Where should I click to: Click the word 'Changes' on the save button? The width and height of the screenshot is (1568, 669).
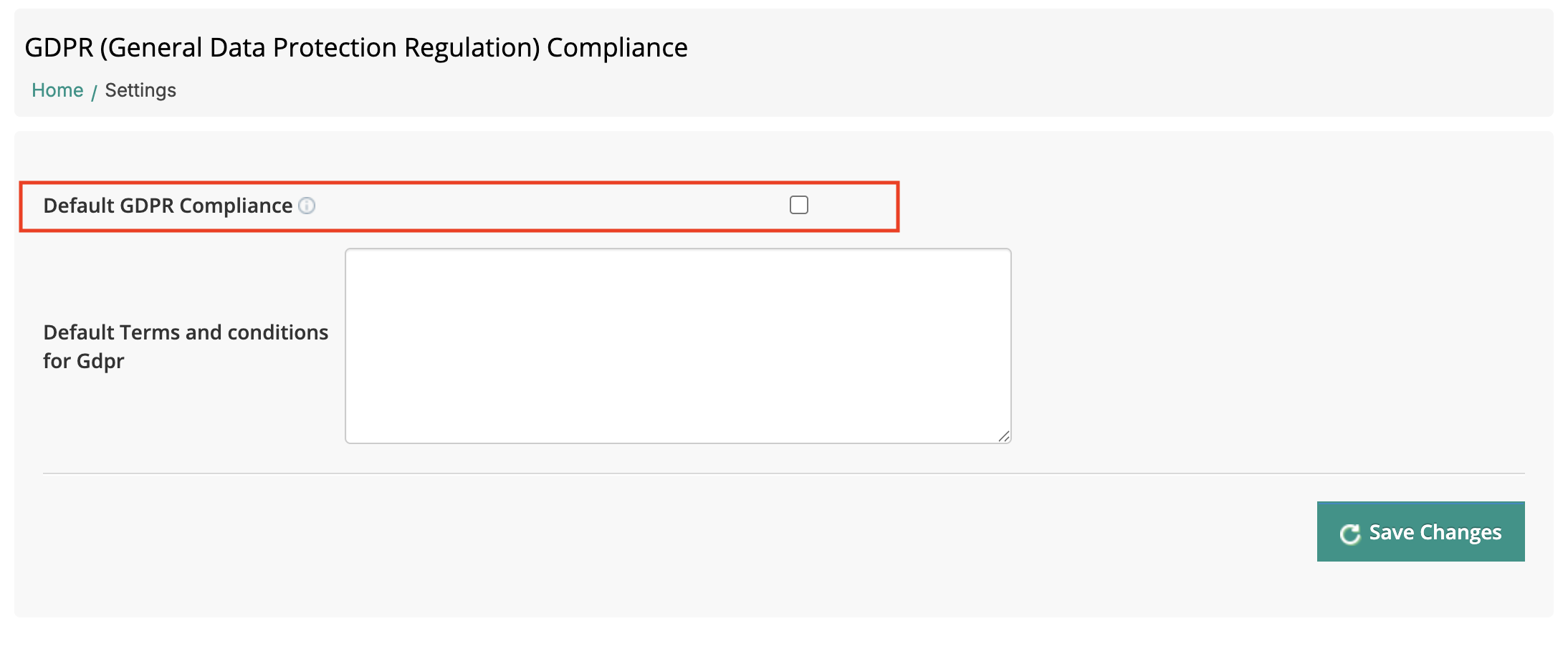[x=1461, y=533]
